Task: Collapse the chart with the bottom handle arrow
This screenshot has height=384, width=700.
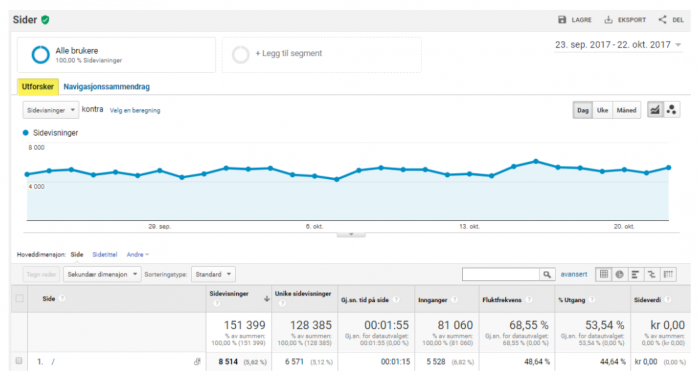Action: (351, 234)
